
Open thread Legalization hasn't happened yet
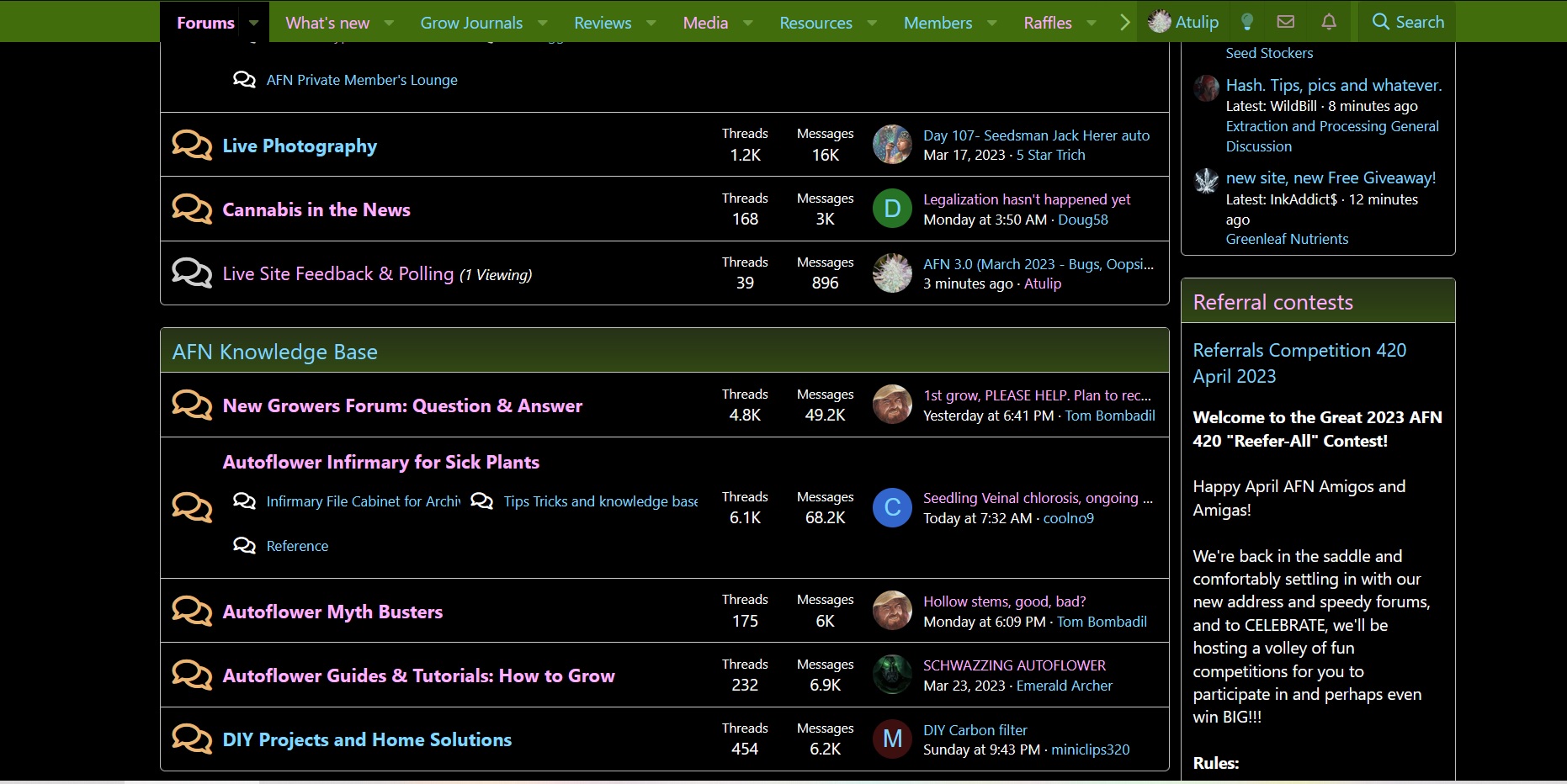coord(1027,199)
